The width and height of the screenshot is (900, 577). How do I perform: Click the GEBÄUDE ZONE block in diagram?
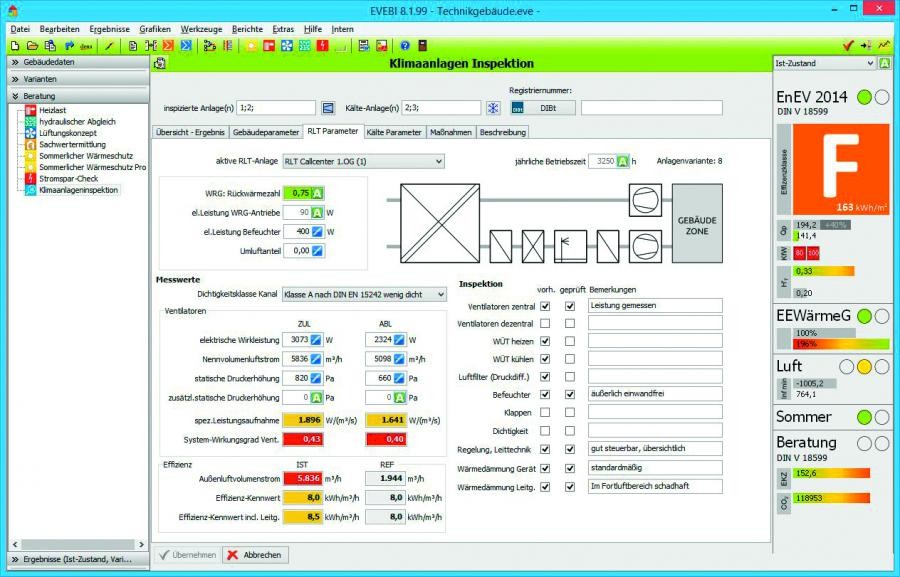pyautogui.click(x=697, y=224)
